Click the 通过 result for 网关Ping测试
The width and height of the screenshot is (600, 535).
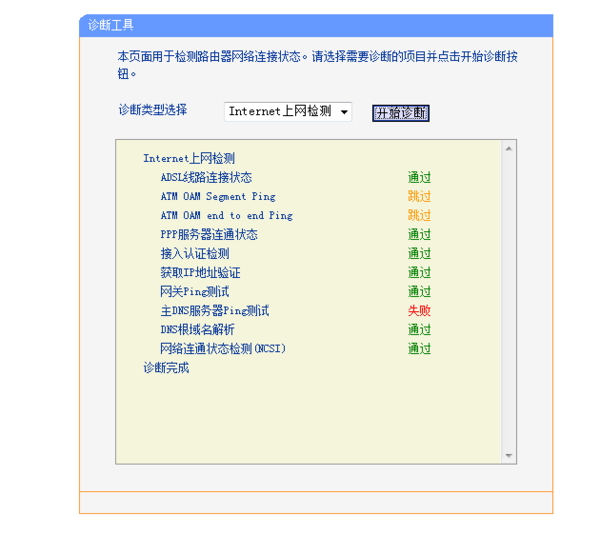click(419, 292)
